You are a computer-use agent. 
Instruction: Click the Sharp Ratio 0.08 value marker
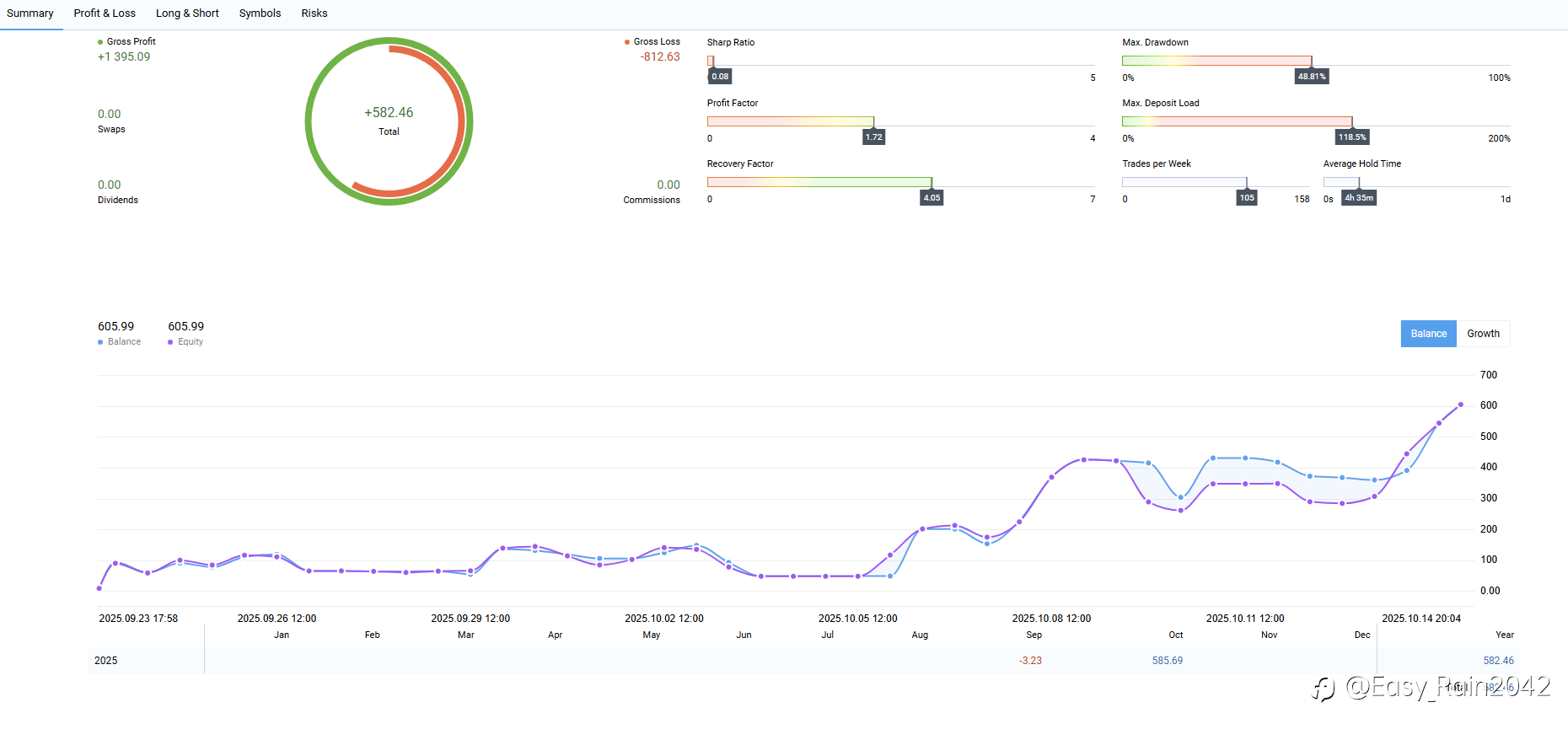coord(720,77)
